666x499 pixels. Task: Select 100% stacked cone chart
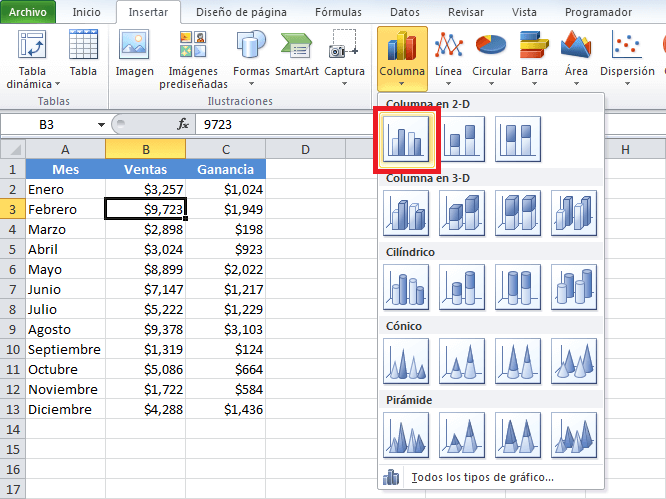[518, 361]
